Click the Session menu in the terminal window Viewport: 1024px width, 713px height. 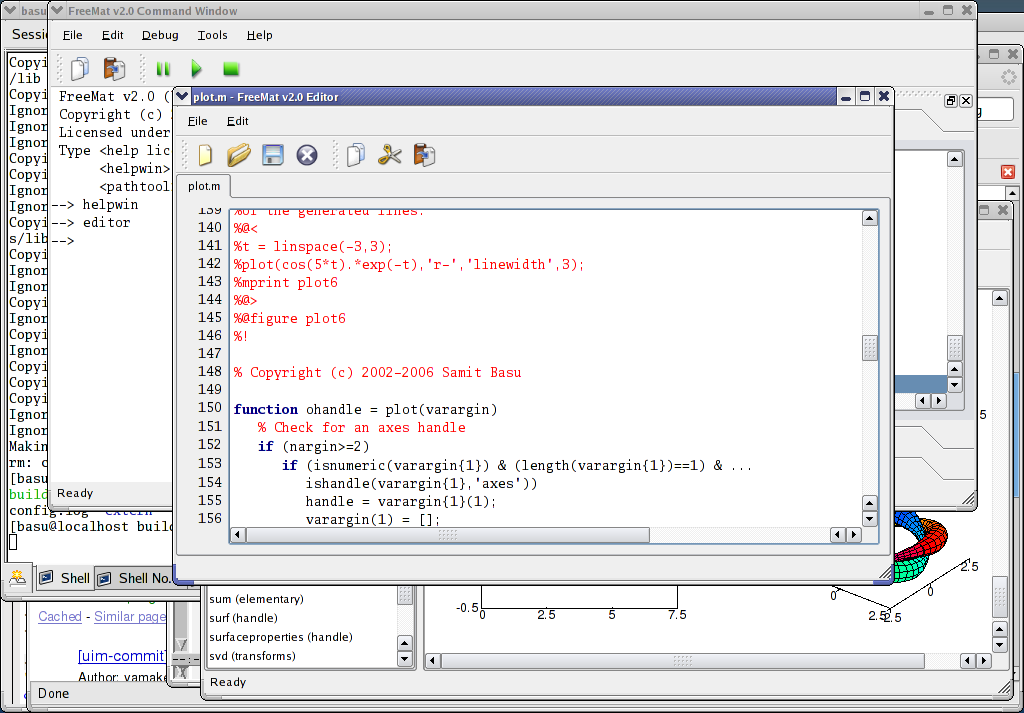click(x=29, y=34)
